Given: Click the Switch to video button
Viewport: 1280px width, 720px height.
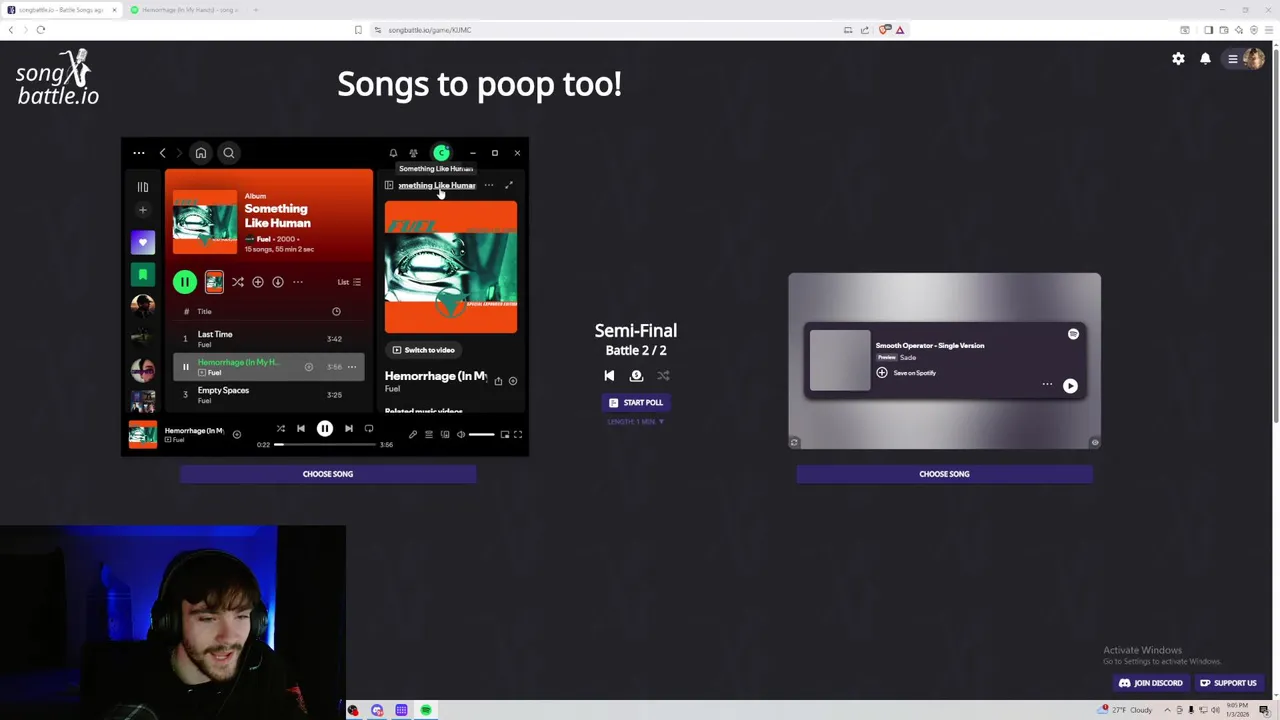Looking at the screenshot, I should tap(423, 350).
